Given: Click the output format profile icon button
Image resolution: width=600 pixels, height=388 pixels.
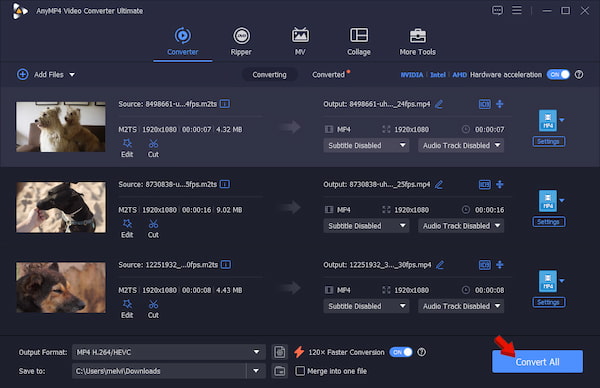Looking at the screenshot, I should (x=280, y=352).
